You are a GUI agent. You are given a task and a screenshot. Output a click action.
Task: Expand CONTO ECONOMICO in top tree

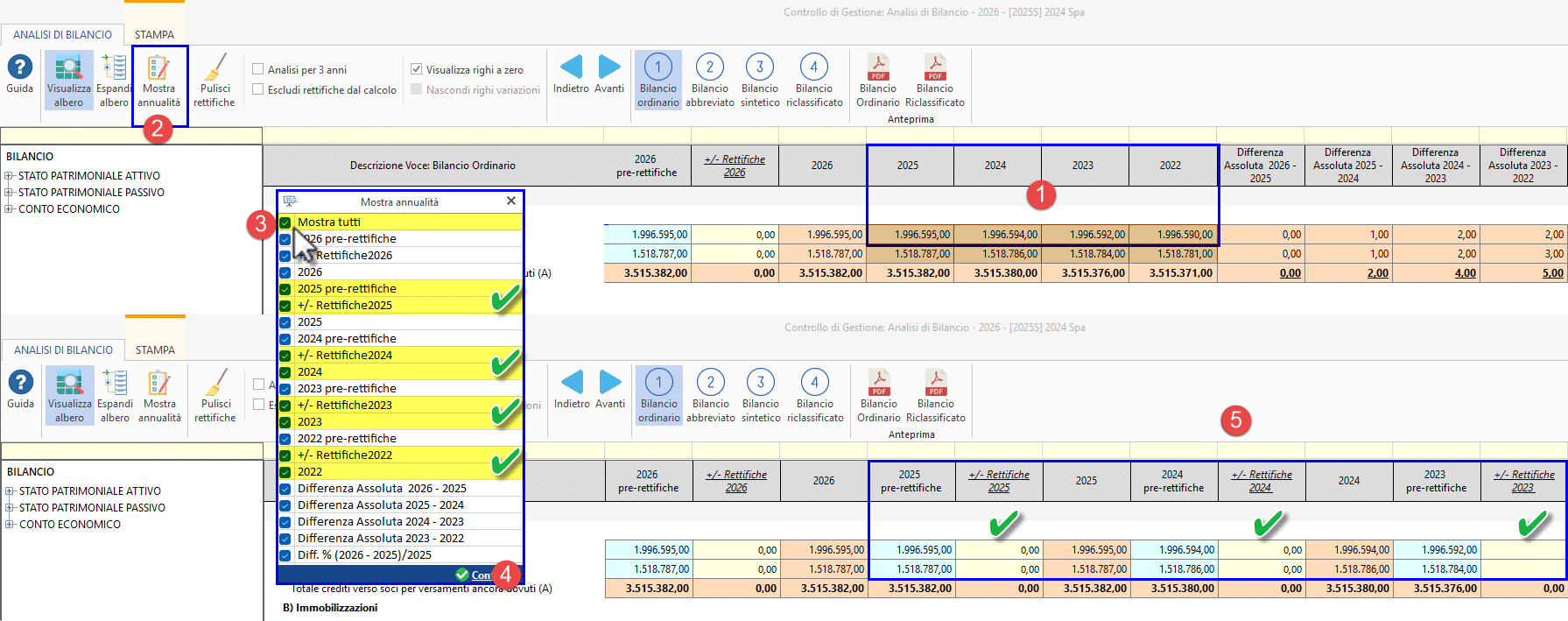tap(9, 209)
